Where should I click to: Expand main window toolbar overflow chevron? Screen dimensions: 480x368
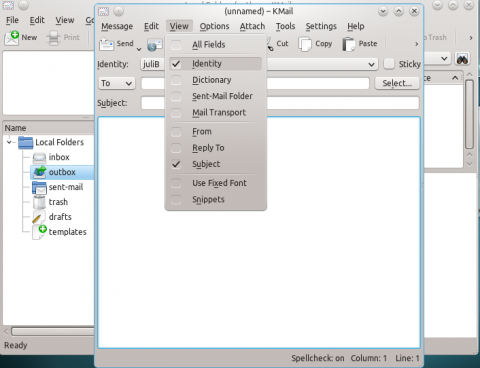click(471, 38)
